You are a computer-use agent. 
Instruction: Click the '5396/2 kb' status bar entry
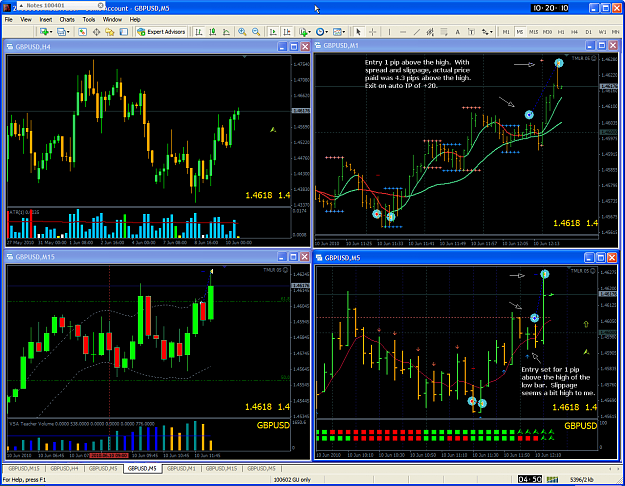tap(582, 480)
